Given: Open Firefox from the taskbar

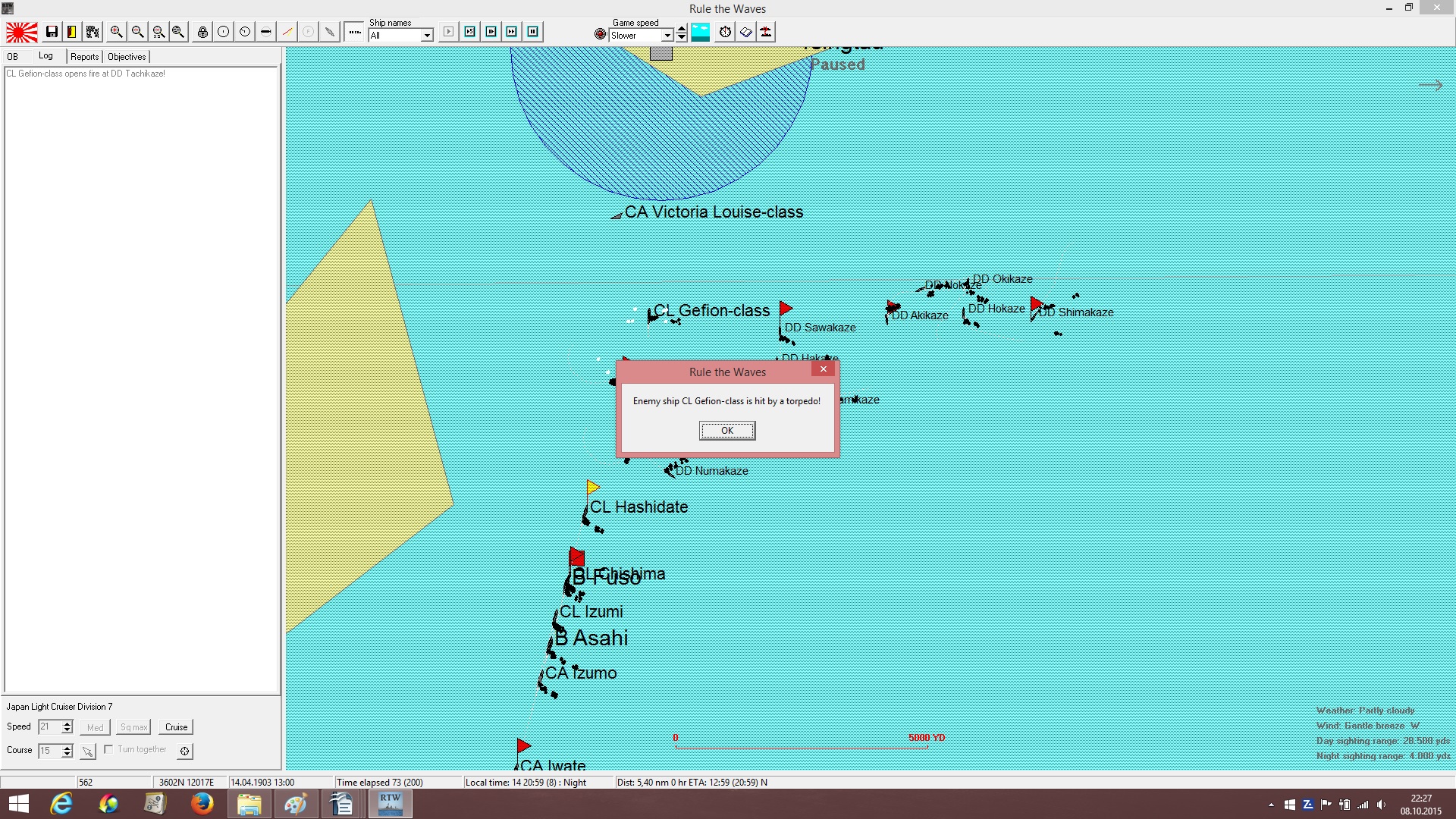Looking at the screenshot, I should [202, 804].
